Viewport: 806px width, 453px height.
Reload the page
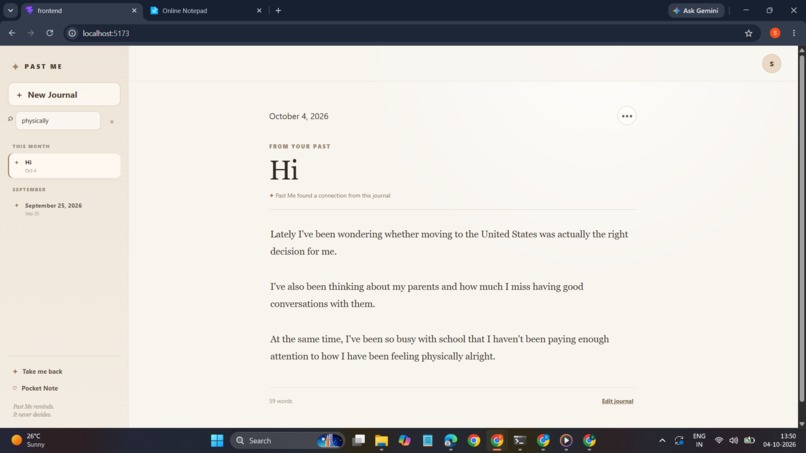[x=49, y=33]
